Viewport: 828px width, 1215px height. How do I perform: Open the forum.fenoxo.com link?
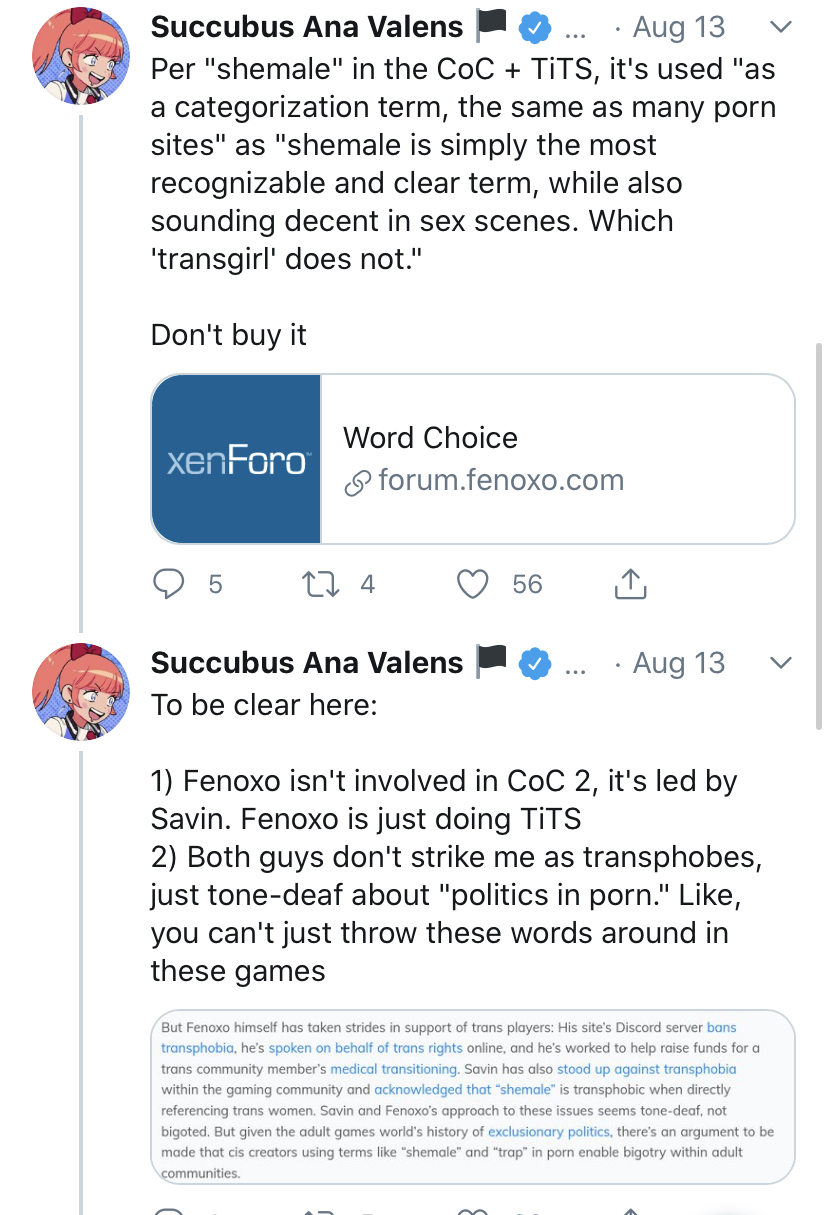500,481
